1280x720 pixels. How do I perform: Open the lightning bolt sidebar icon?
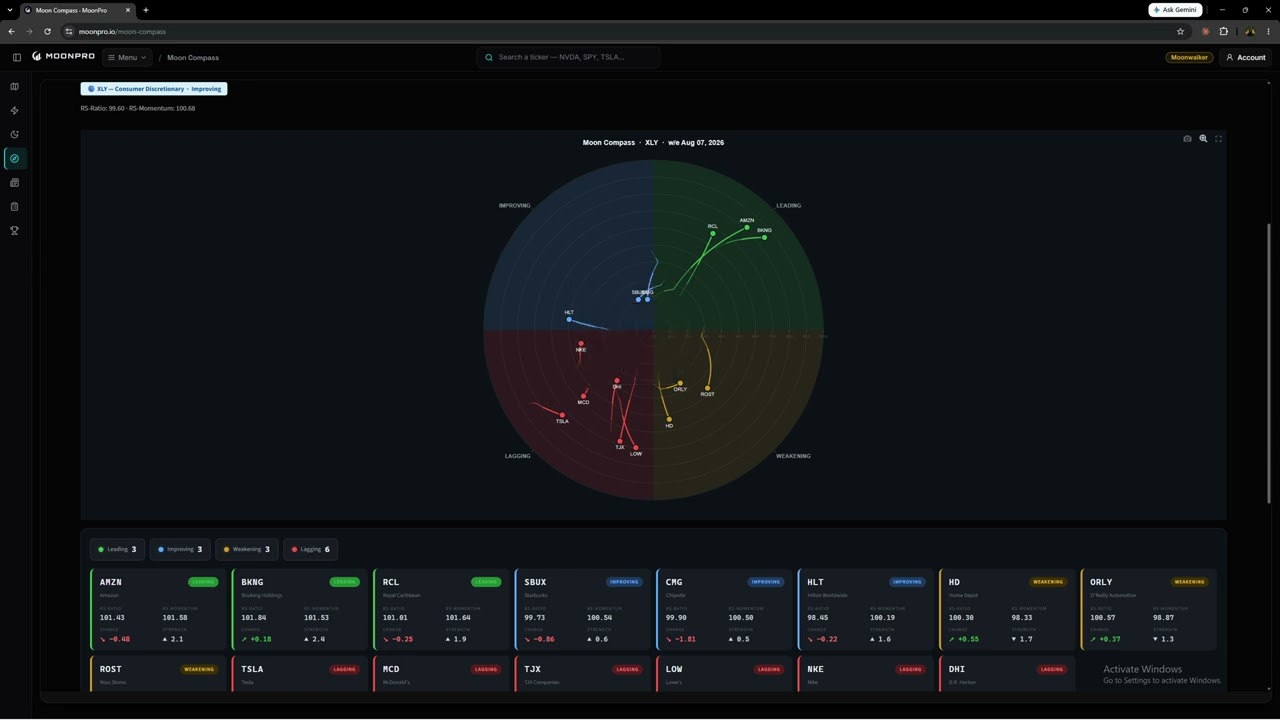(x=14, y=111)
